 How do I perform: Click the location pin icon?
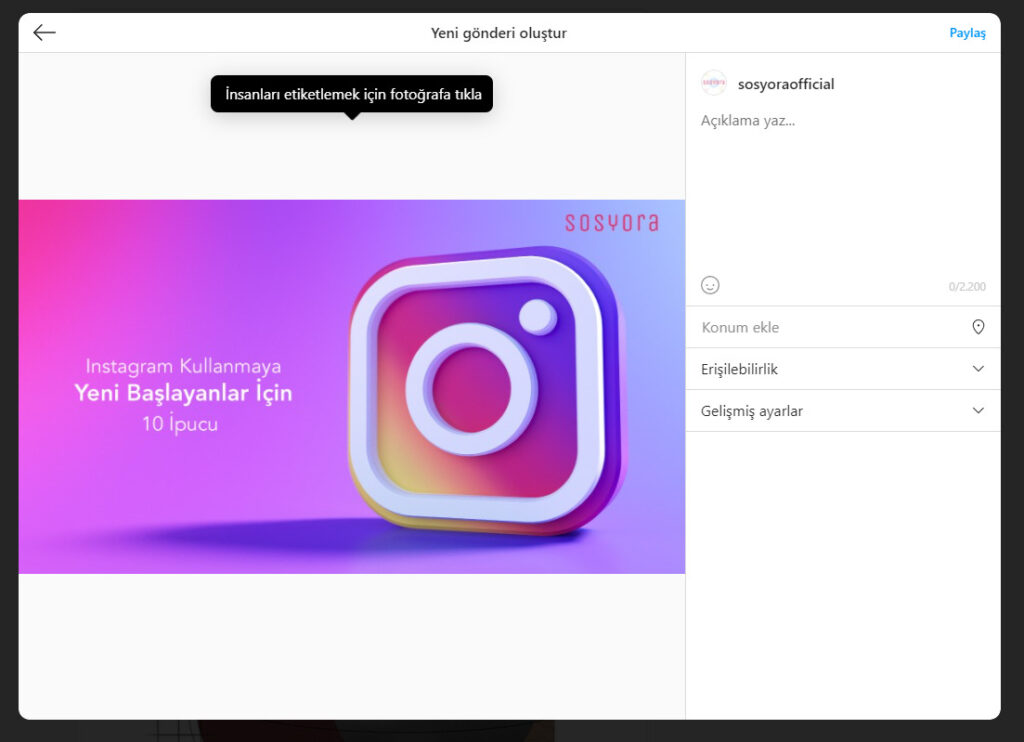click(978, 327)
